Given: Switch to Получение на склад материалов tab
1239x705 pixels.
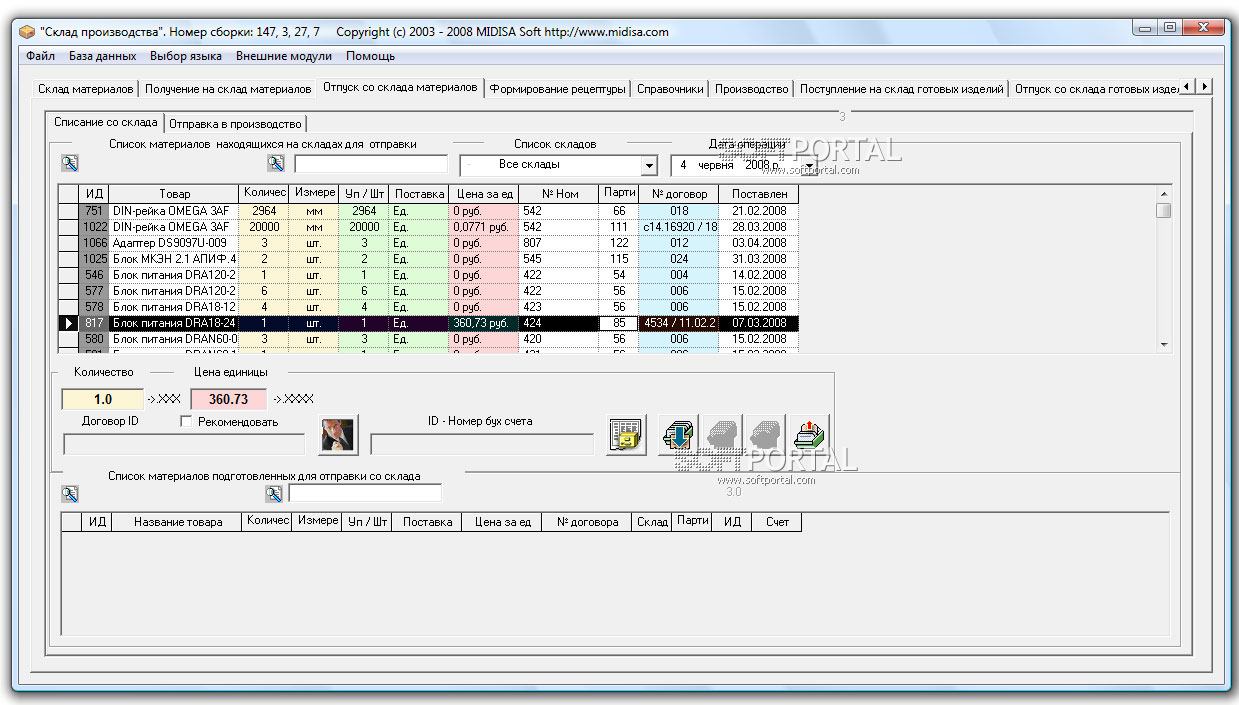Looking at the screenshot, I should tap(228, 89).
